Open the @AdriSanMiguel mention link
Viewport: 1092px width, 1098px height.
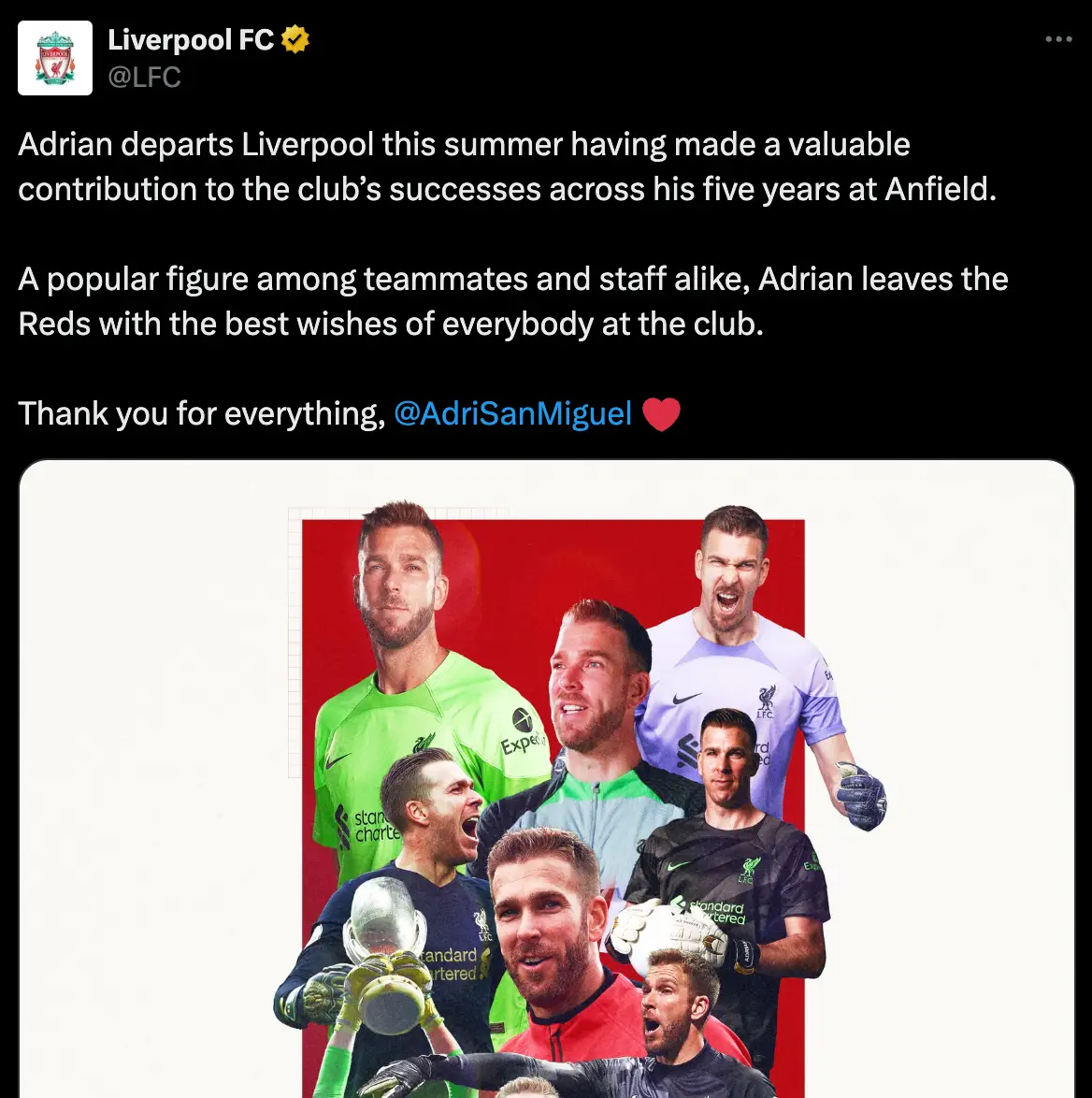pos(513,413)
